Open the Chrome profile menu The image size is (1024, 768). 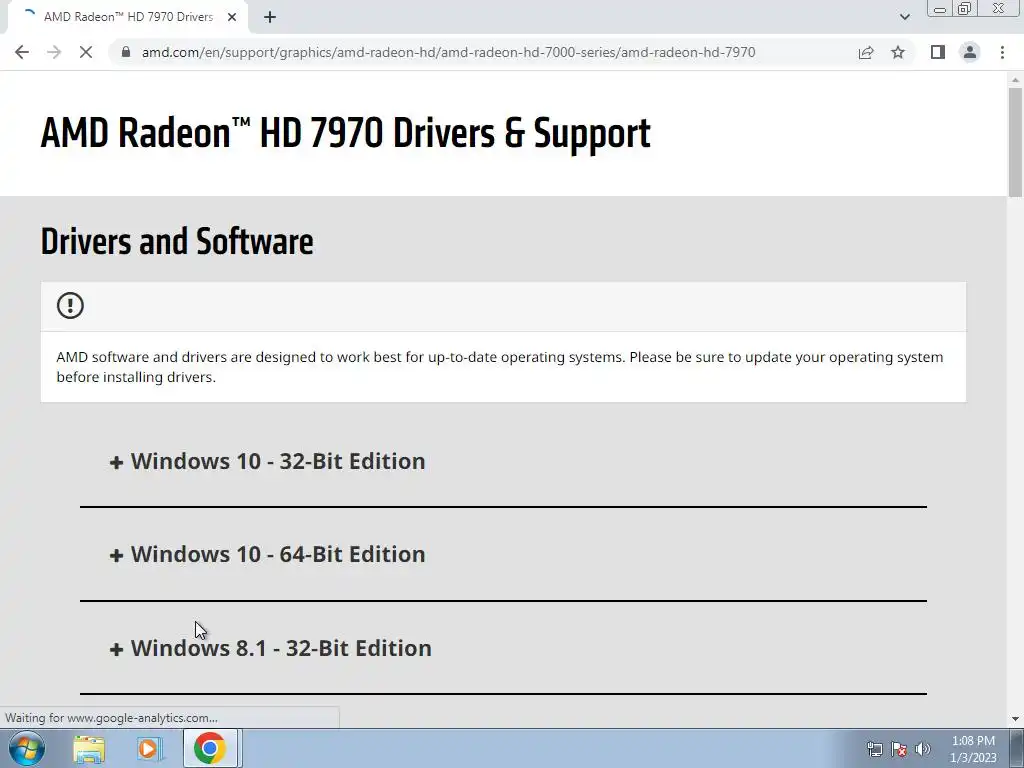(970, 52)
